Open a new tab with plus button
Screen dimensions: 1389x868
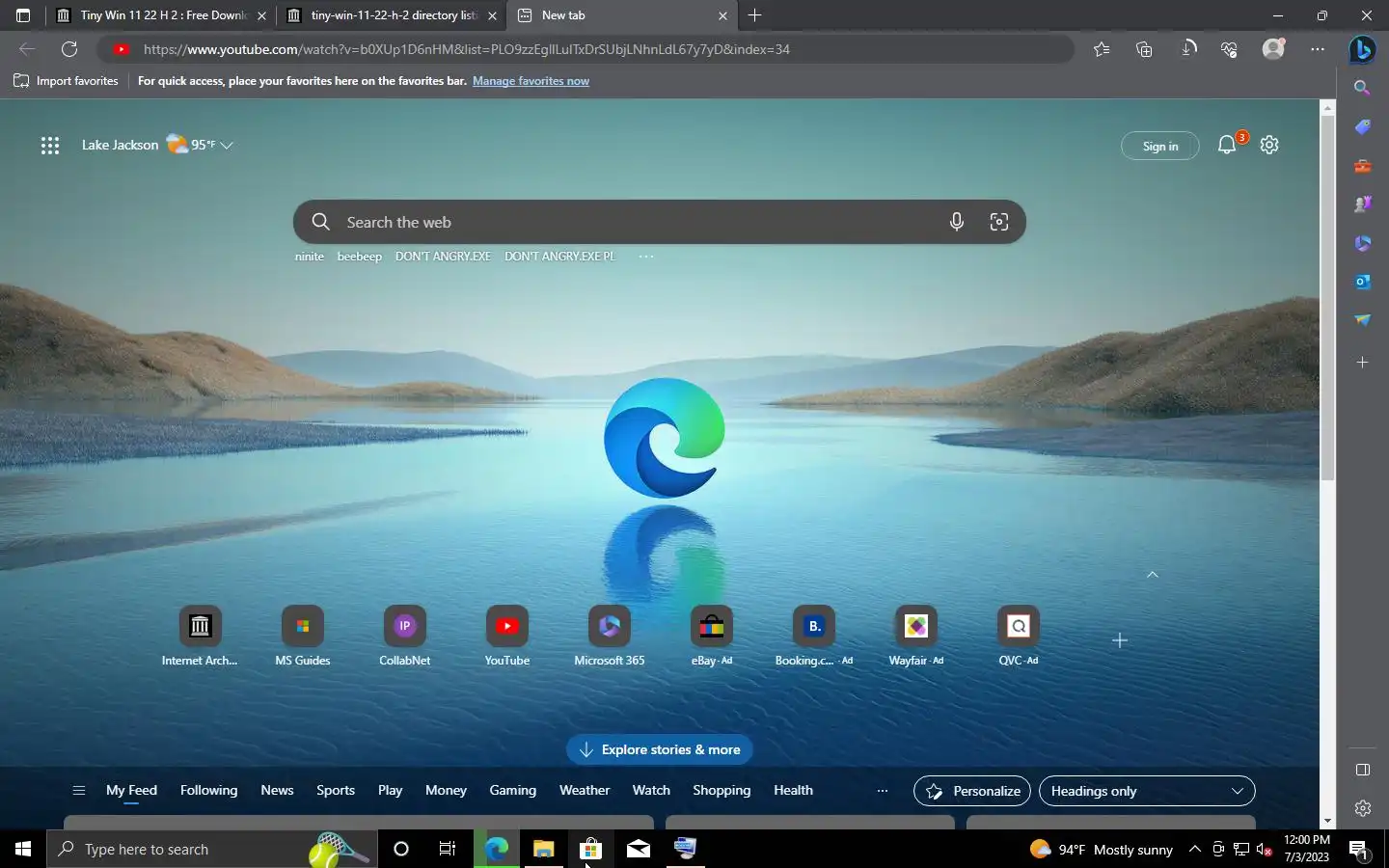(754, 15)
